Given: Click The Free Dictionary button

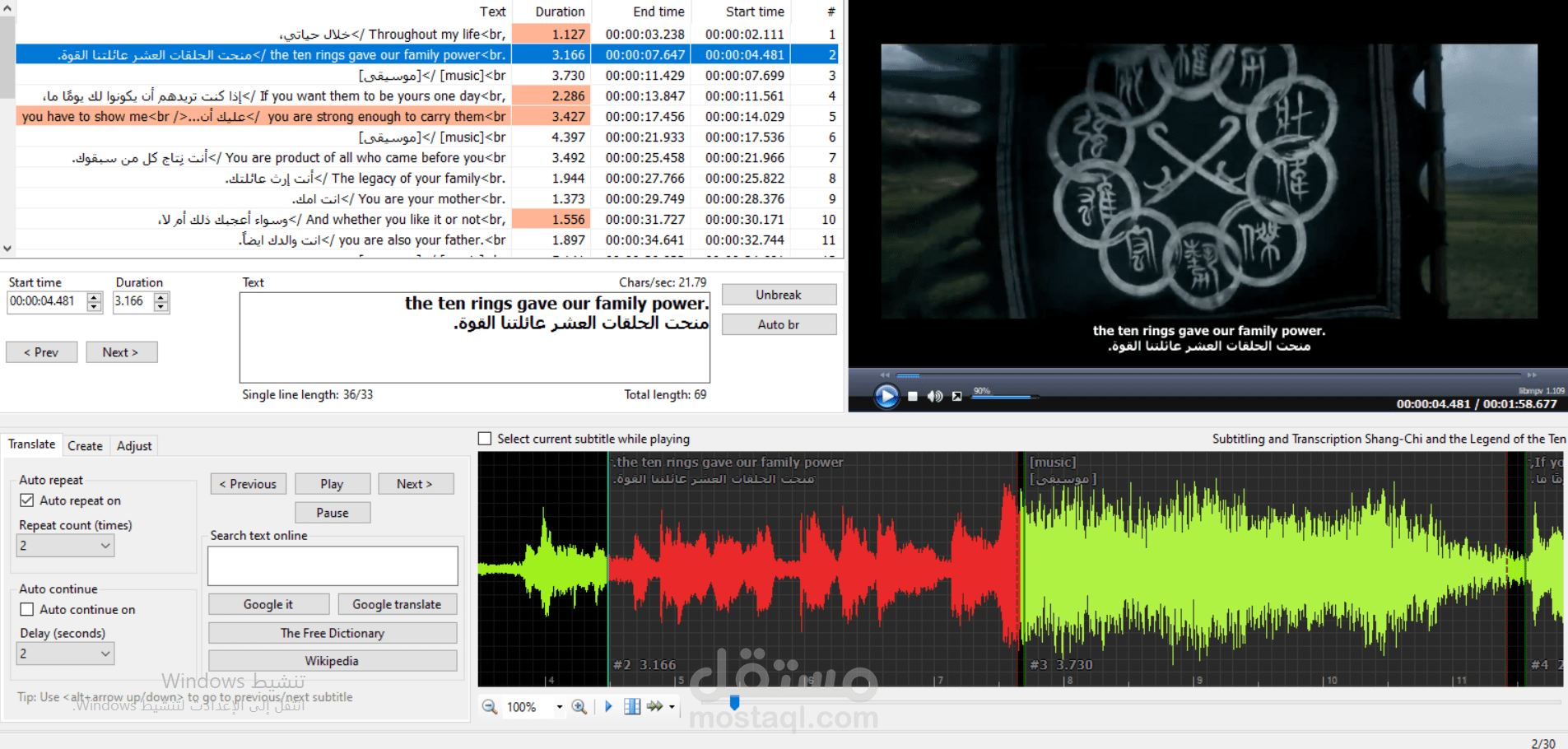Looking at the screenshot, I should 333,633.
